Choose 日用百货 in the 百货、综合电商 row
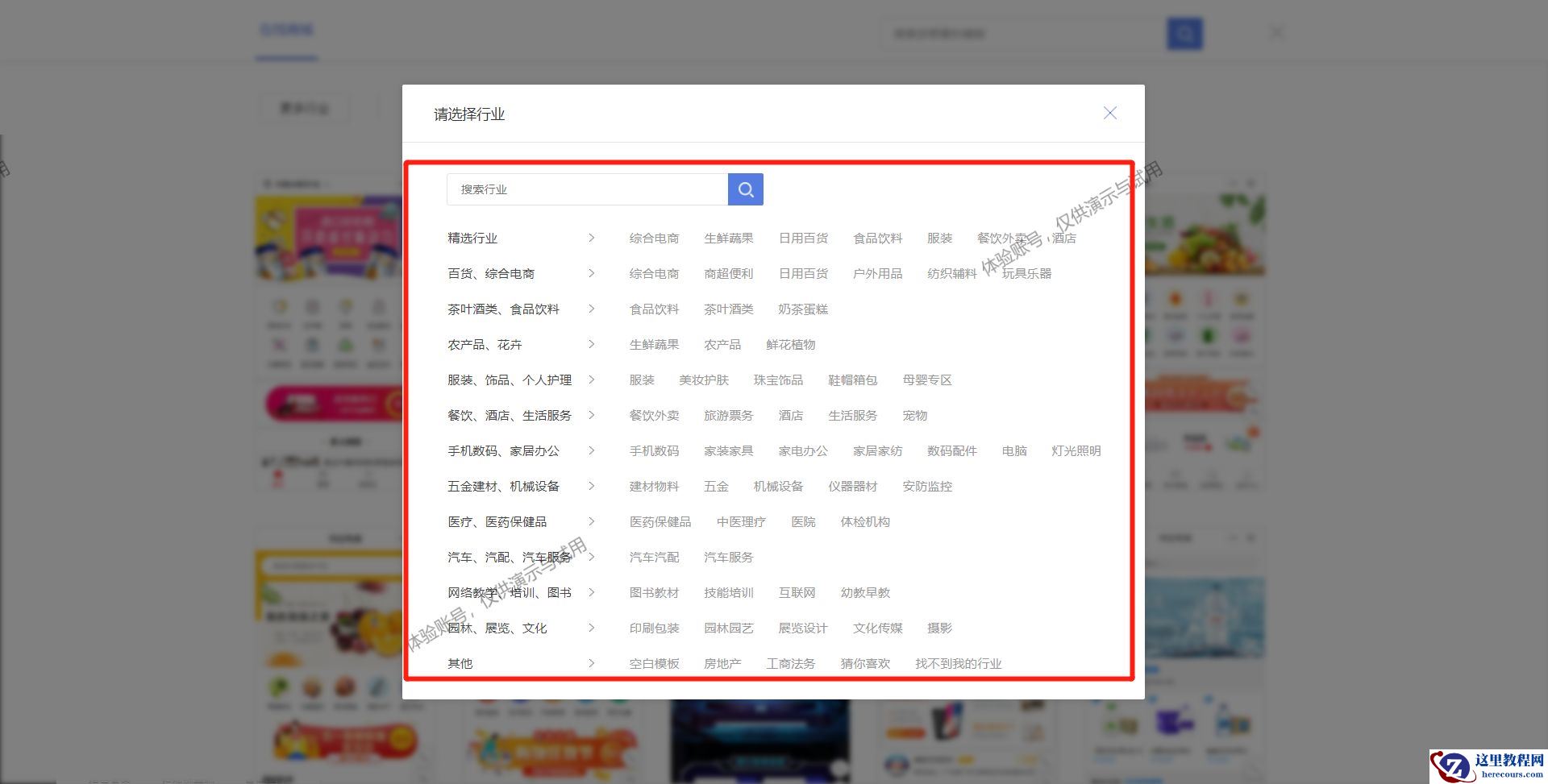 803,274
